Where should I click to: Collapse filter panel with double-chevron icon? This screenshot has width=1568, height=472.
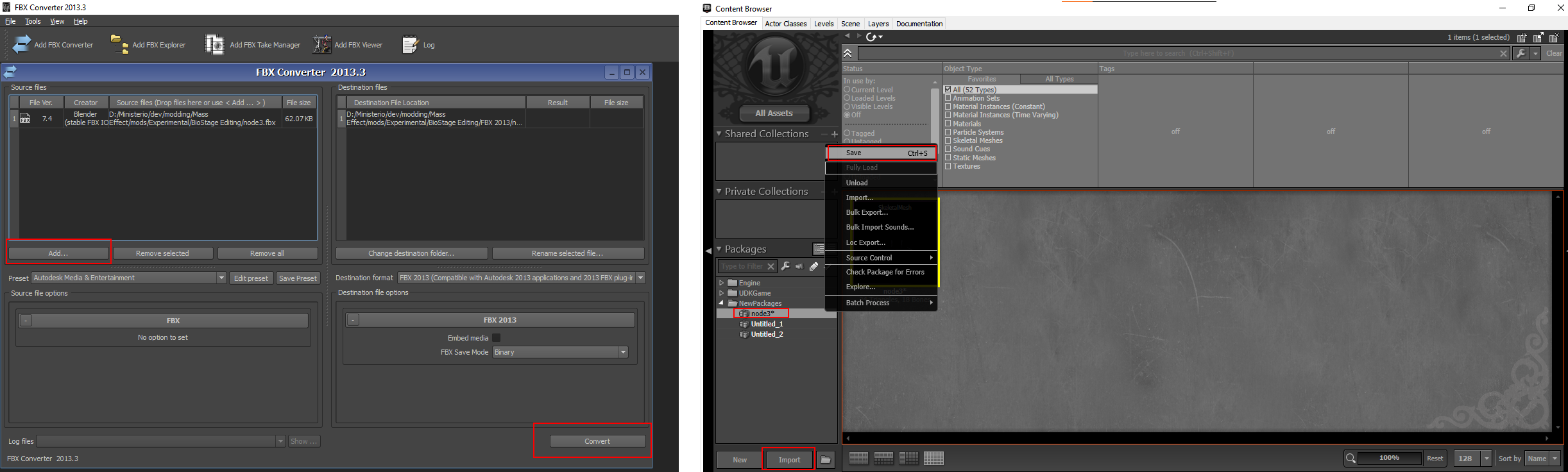click(x=848, y=53)
